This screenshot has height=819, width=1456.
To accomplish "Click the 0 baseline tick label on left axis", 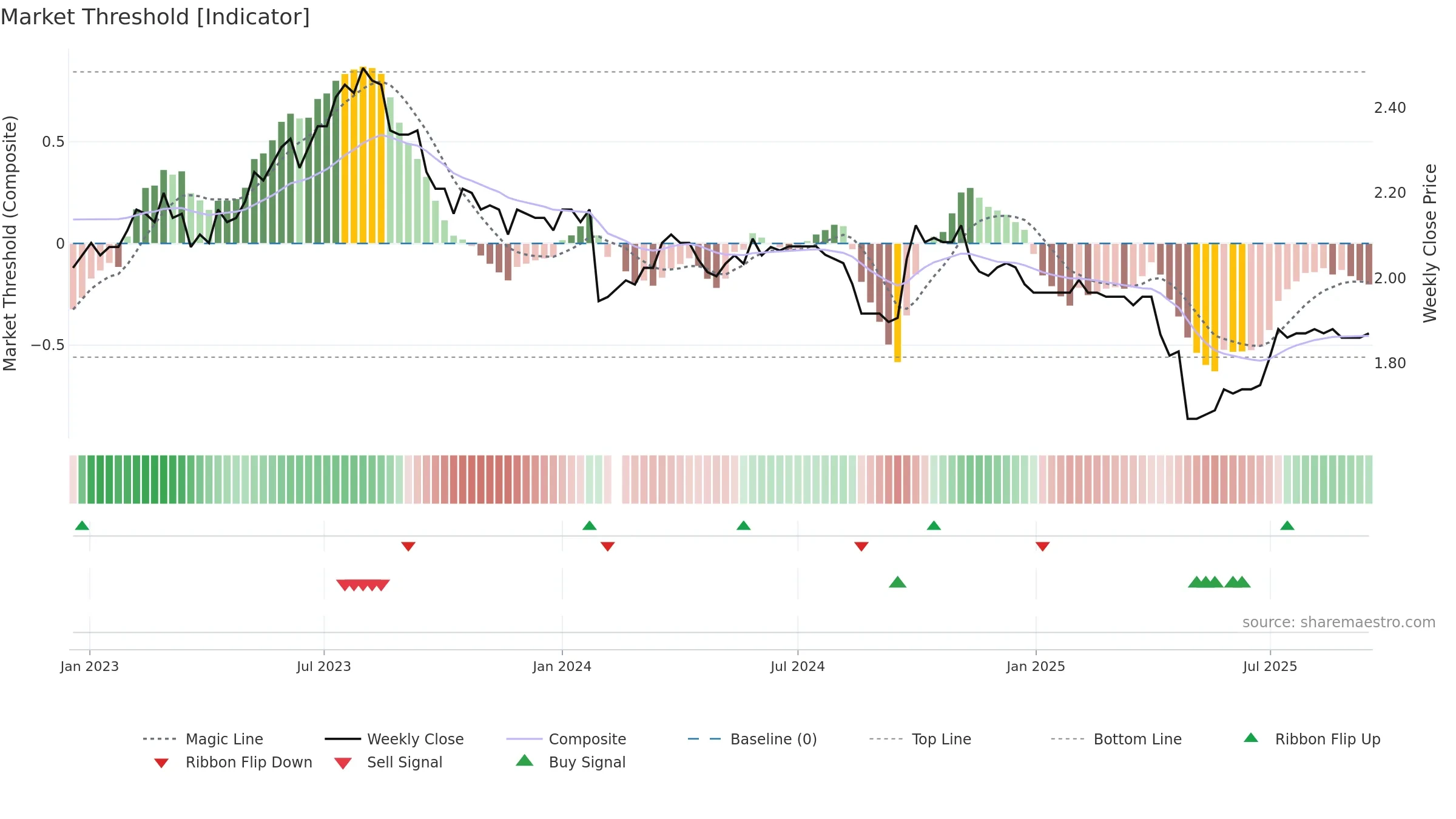I will click(x=60, y=244).
